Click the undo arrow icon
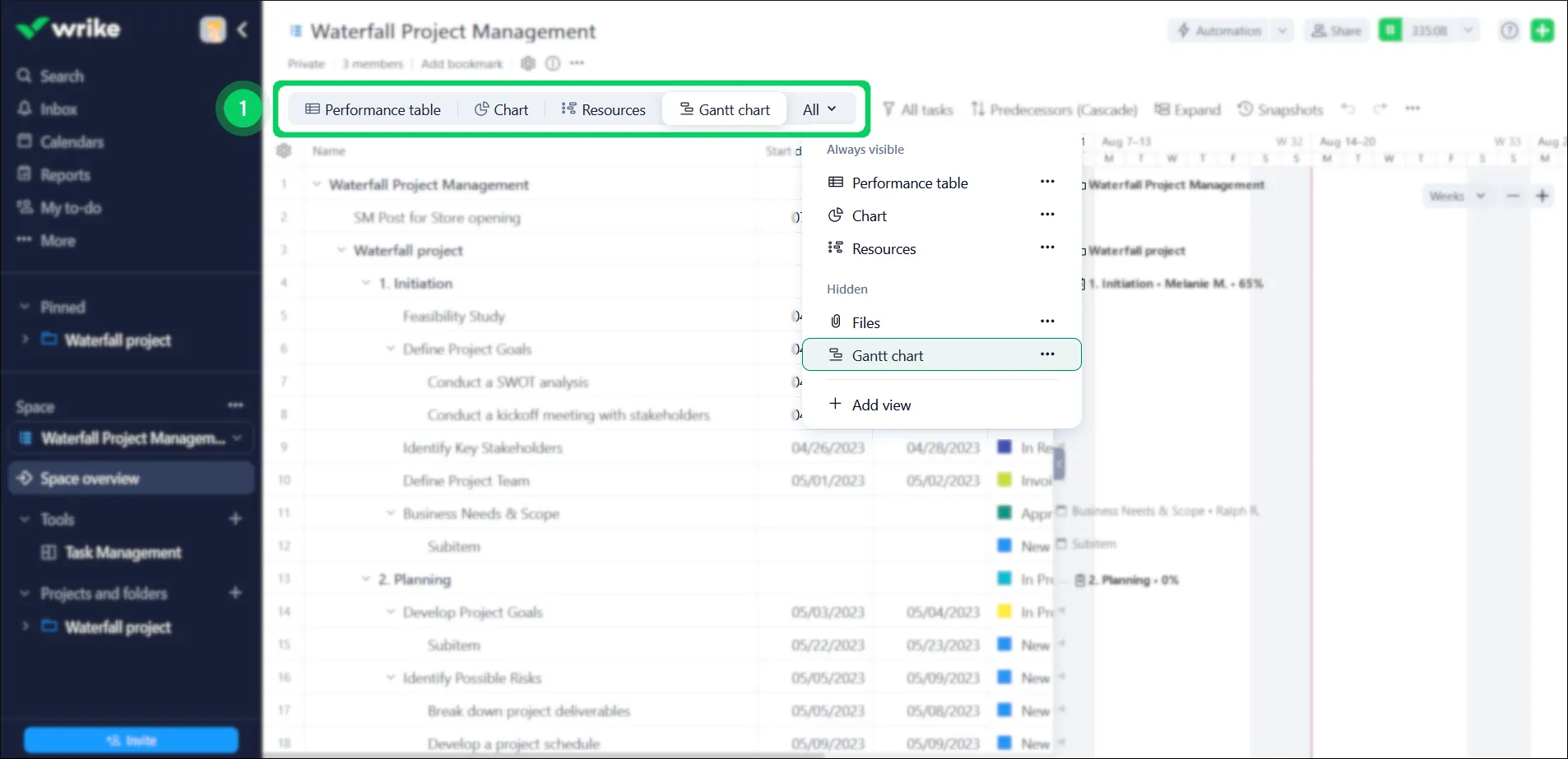Viewport: 1568px width, 759px height. tap(1349, 109)
